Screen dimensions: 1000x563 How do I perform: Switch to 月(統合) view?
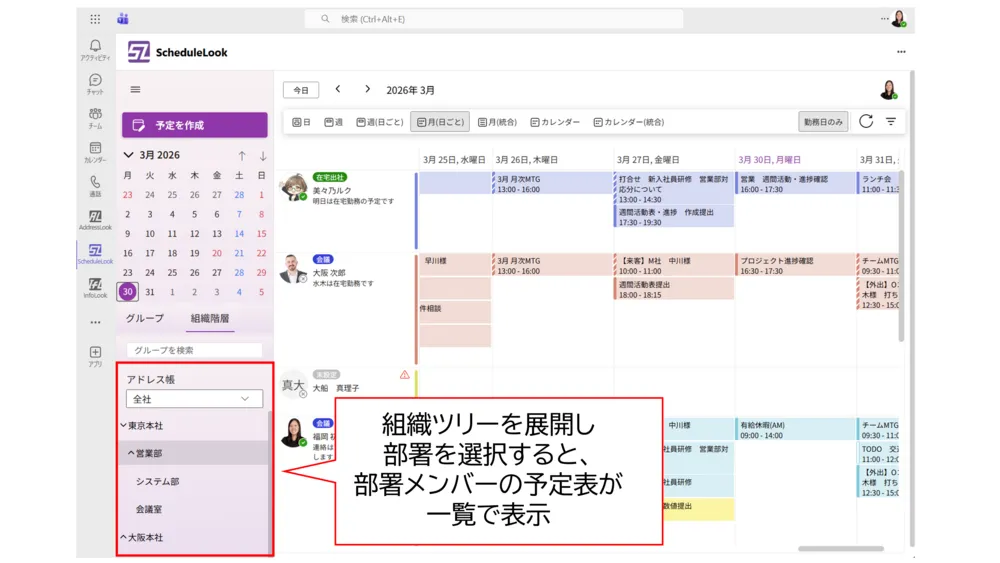[497, 122]
